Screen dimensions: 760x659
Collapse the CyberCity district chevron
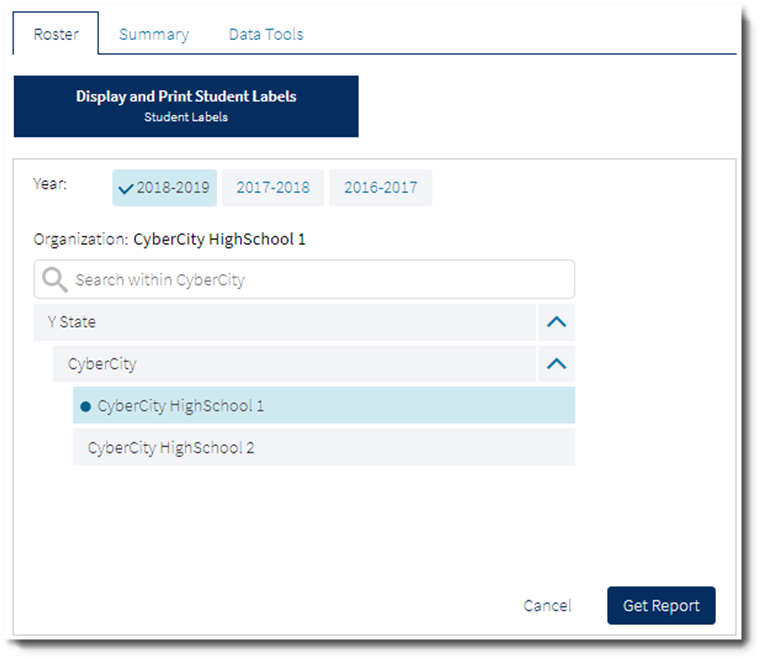point(556,364)
